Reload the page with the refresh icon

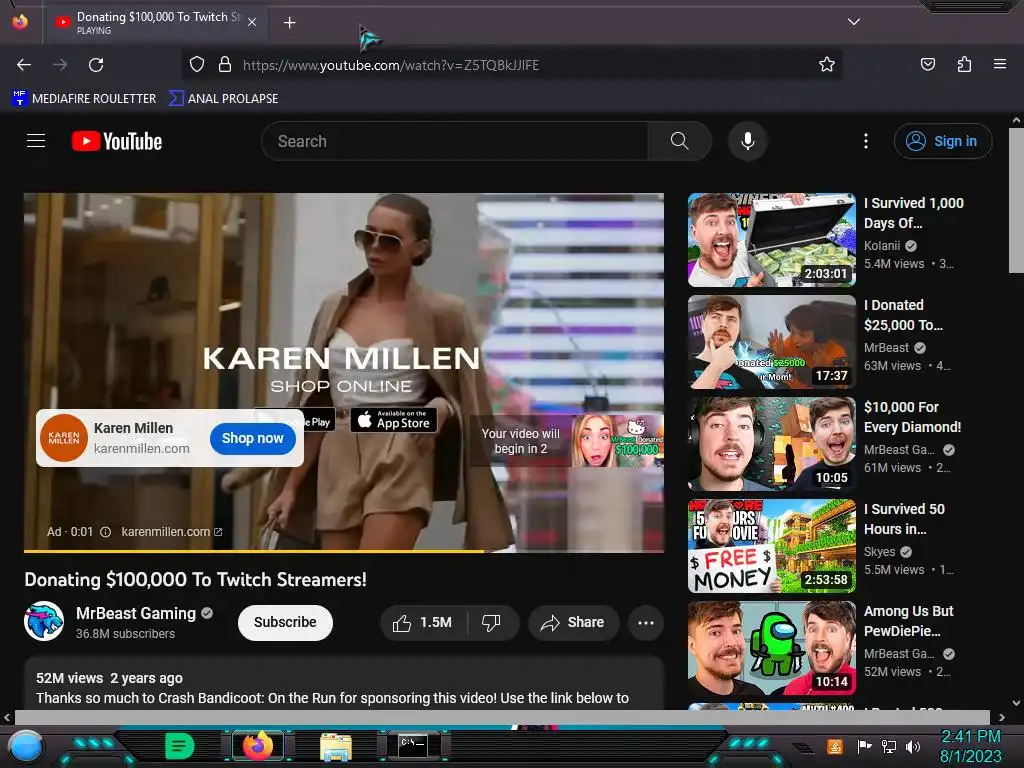point(96,65)
